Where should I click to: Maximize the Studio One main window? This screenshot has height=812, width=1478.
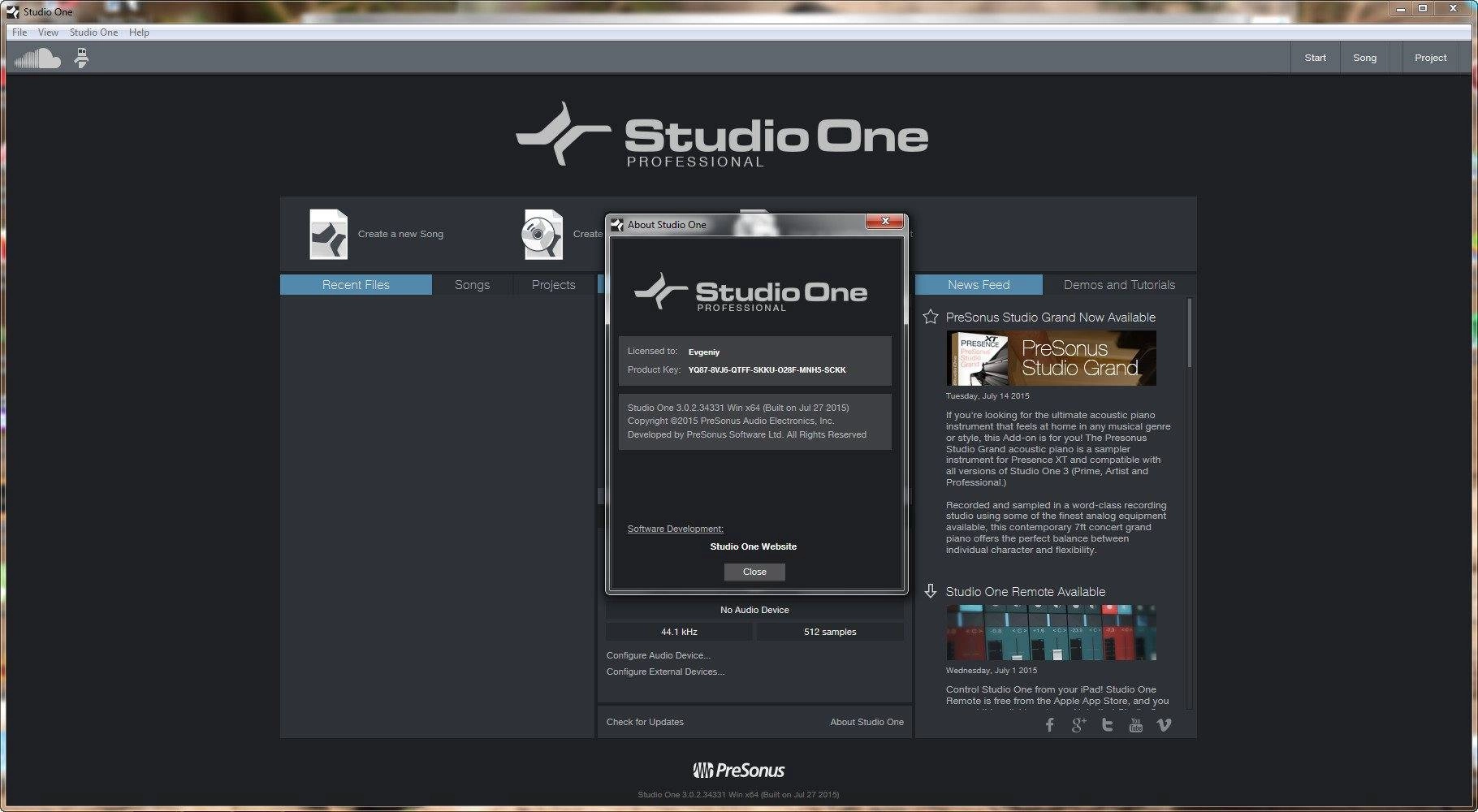pos(1423,8)
